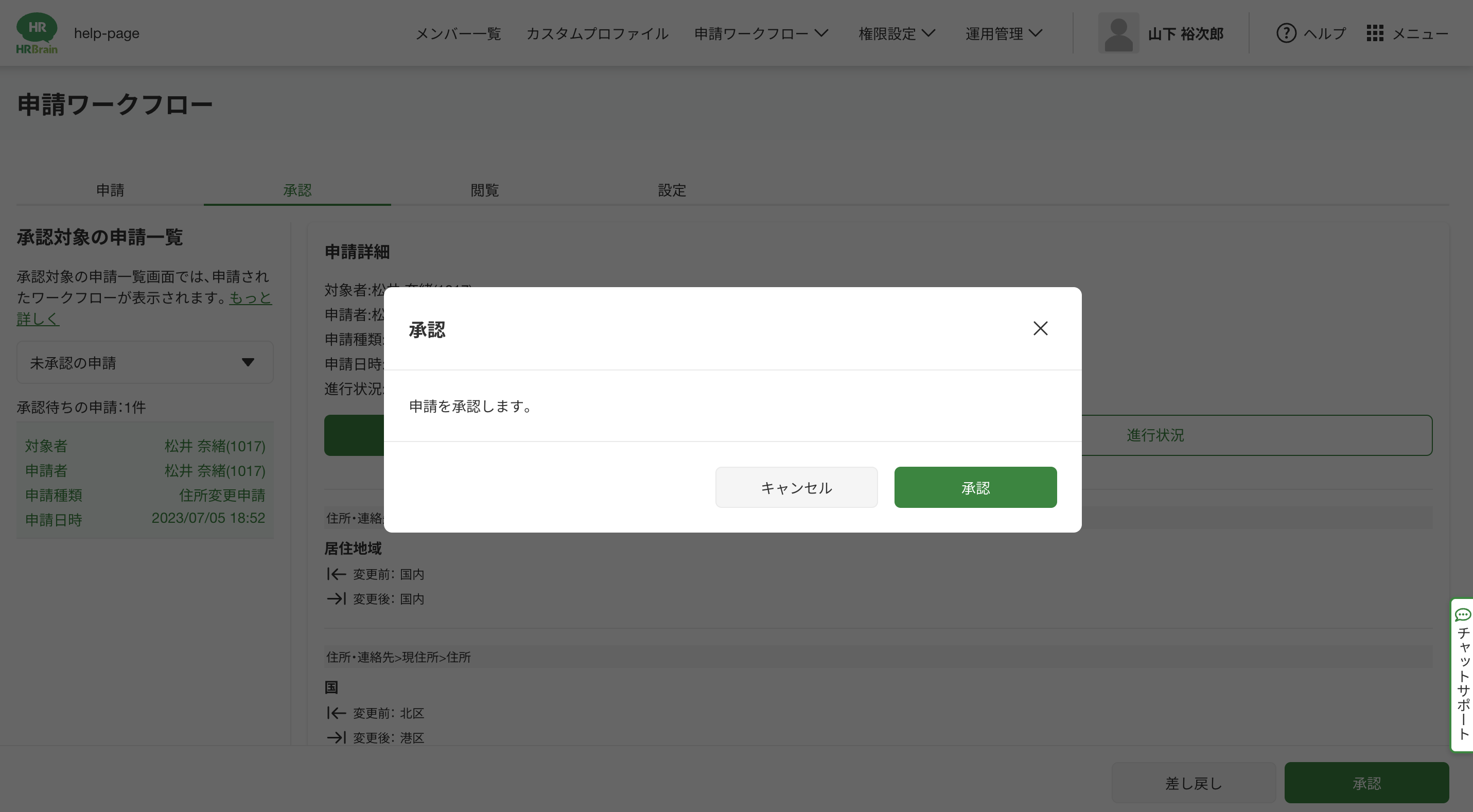The height and width of the screenshot is (812, 1473).
Task: Click the footer 承認 button
Action: [1366, 783]
